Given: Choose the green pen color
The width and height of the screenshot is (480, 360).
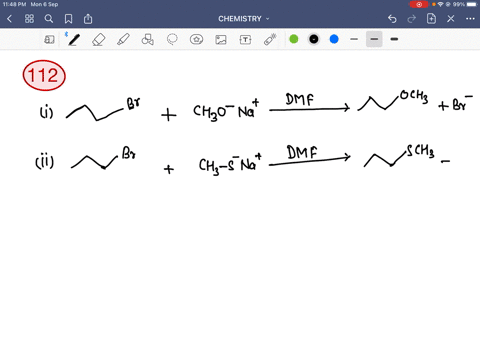Looking at the screenshot, I should click(294, 39).
